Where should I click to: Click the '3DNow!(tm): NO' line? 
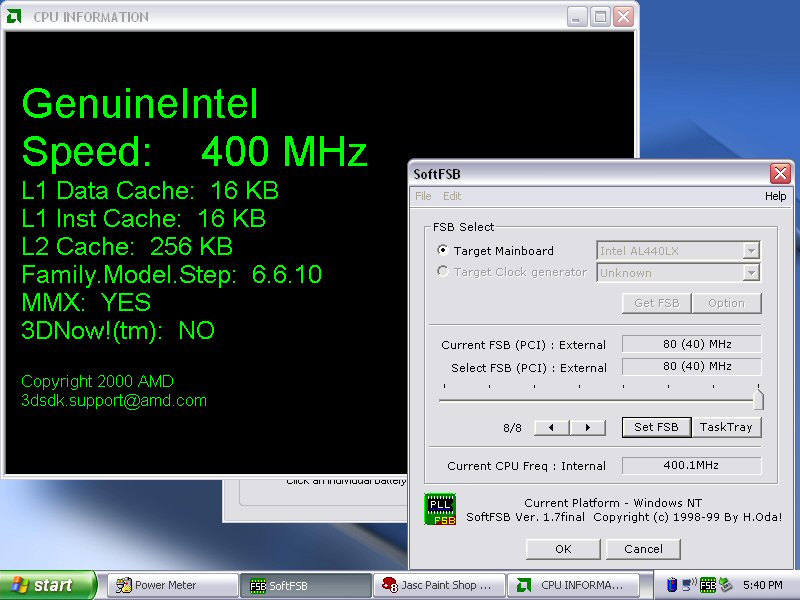(118, 331)
